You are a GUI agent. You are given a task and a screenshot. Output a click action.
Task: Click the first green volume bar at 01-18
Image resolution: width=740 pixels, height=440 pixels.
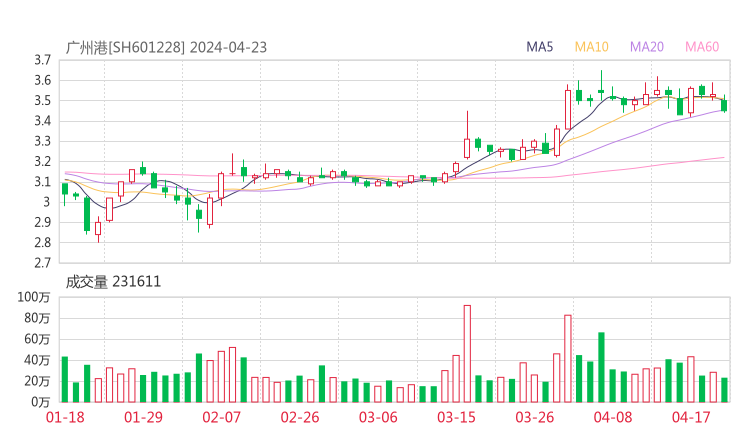click(x=65, y=380)
